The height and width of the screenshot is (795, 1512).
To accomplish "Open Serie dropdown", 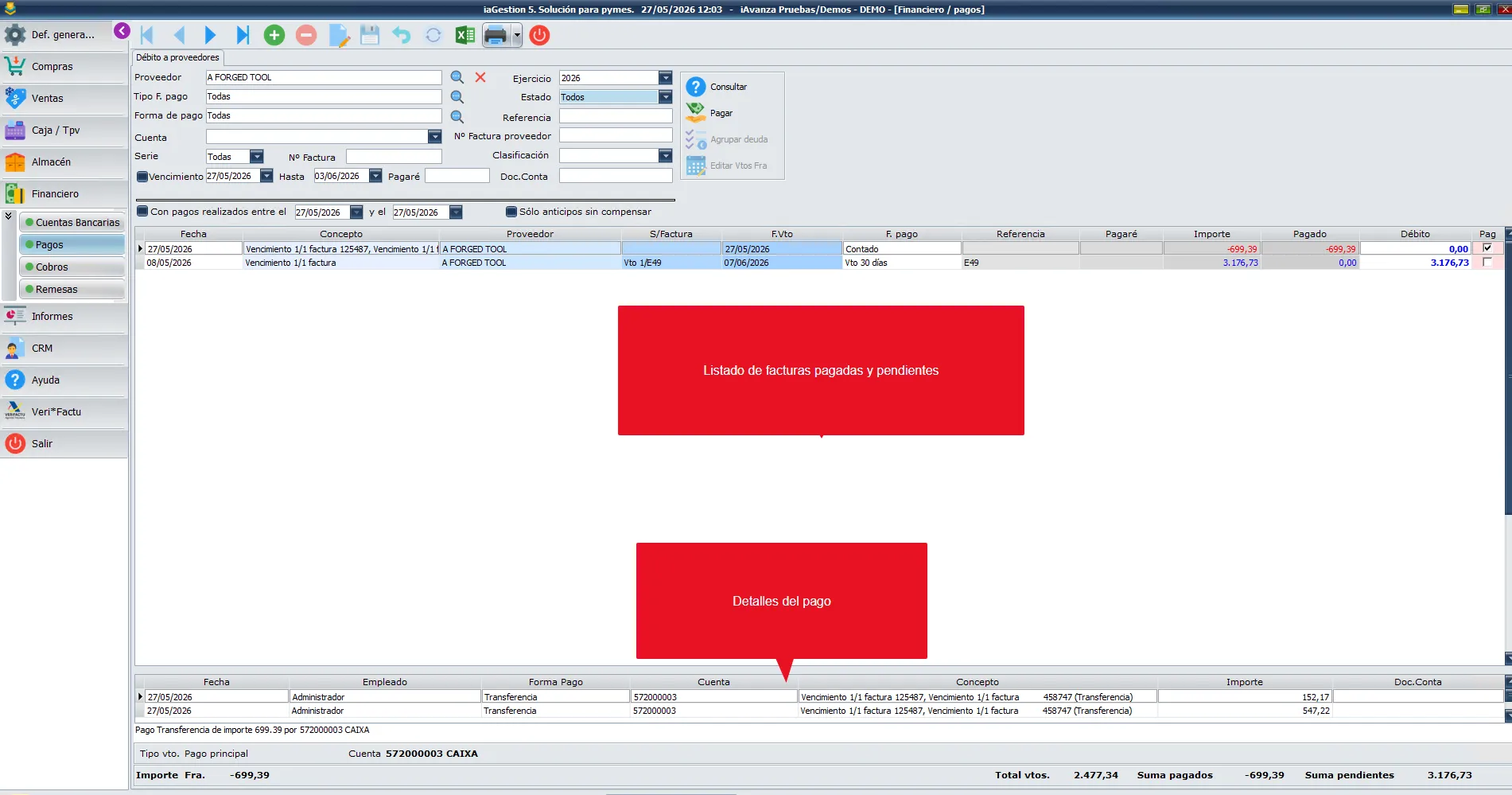I will coord(256,157).
